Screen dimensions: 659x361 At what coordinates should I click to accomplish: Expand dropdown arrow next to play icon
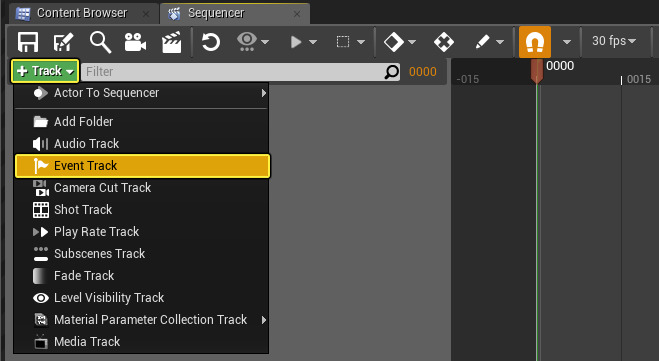click(x=313, y=42)
